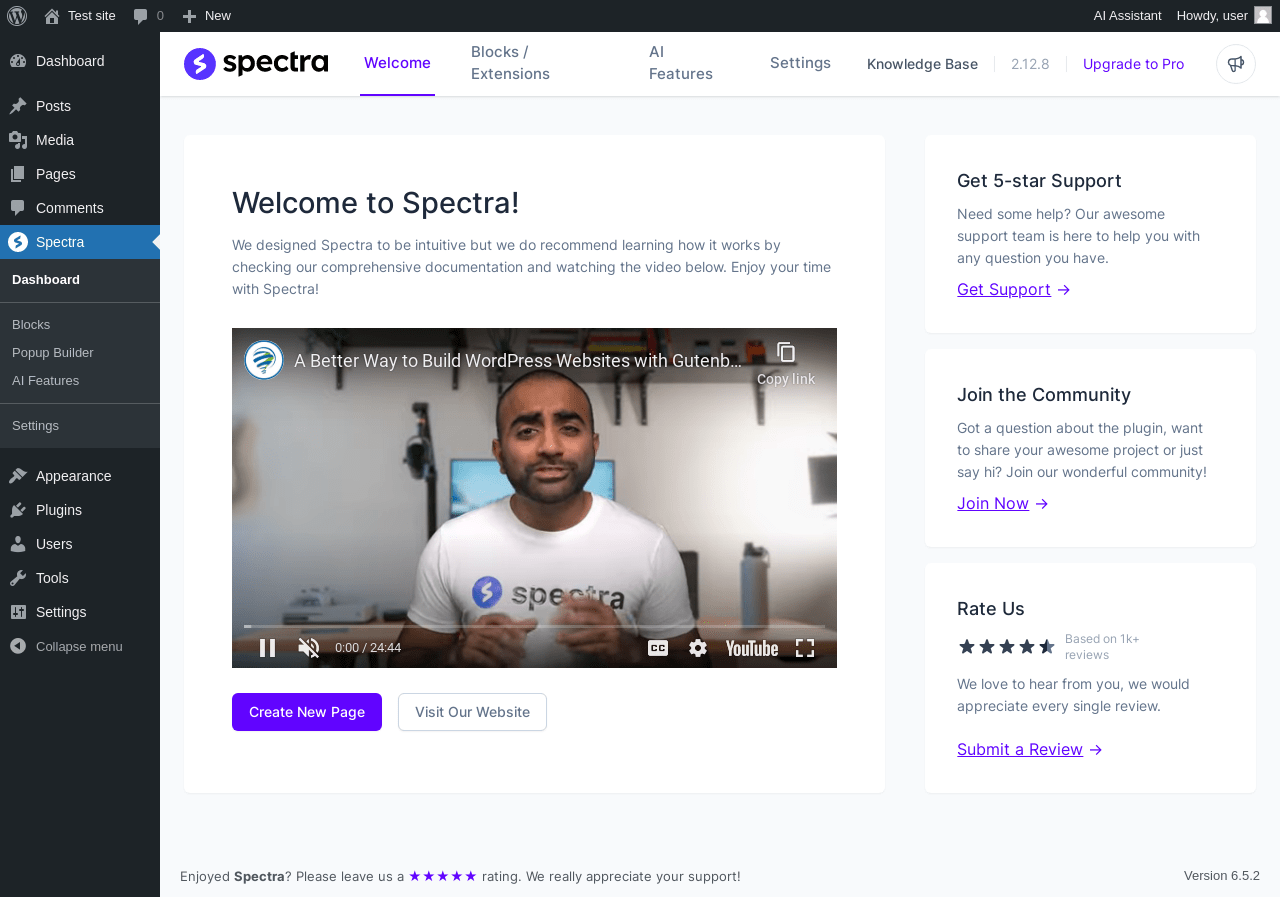Screen dimensions: 1280x897
Task: Open the YouTube logo on player
Action: 752,648
